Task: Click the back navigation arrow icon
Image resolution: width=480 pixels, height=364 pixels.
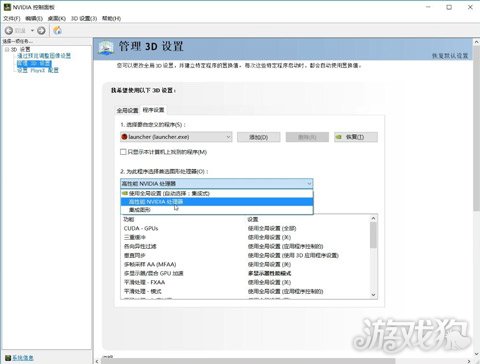Action: pos(9,31)
